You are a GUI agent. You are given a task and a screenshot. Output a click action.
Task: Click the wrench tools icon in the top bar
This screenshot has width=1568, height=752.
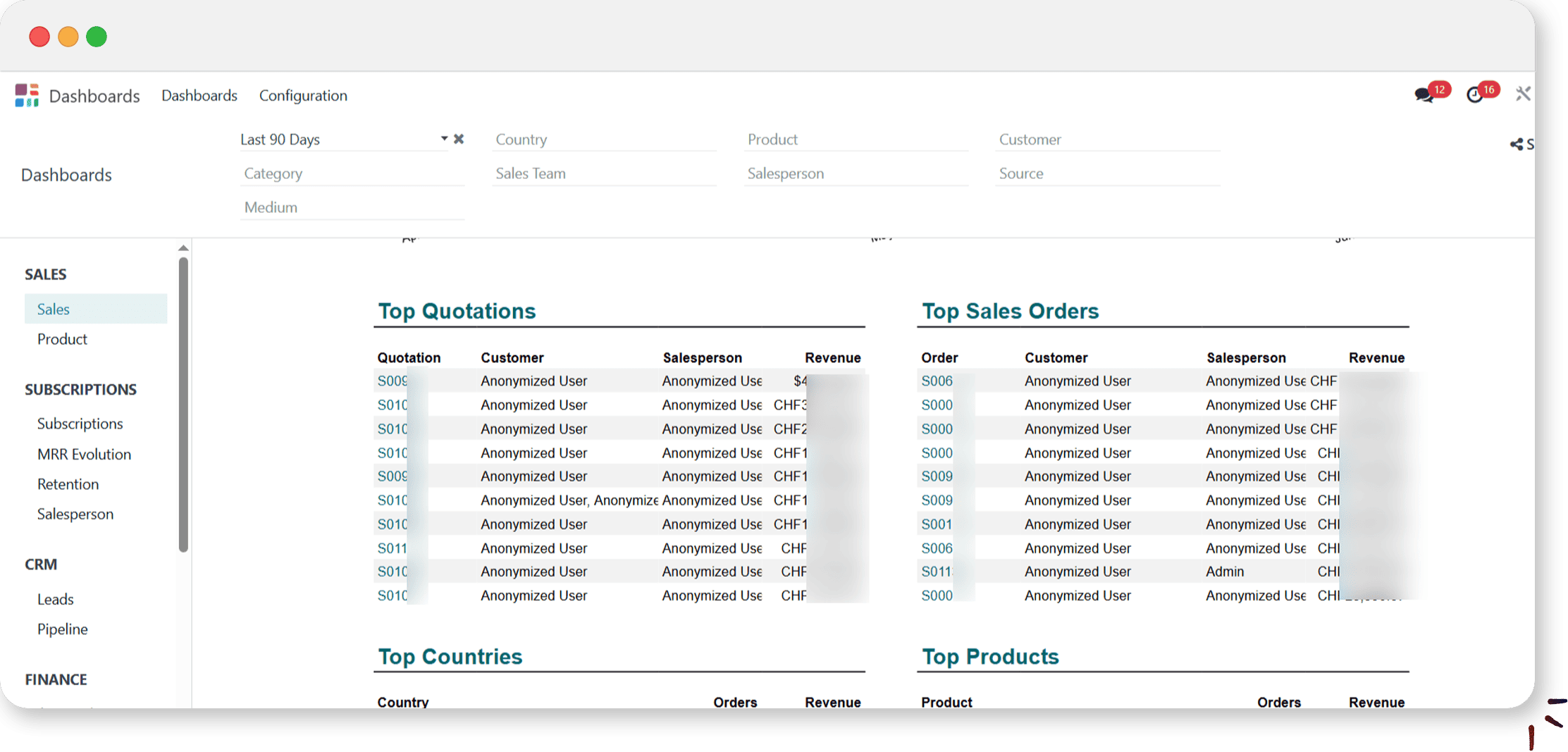pos(1523,94)
